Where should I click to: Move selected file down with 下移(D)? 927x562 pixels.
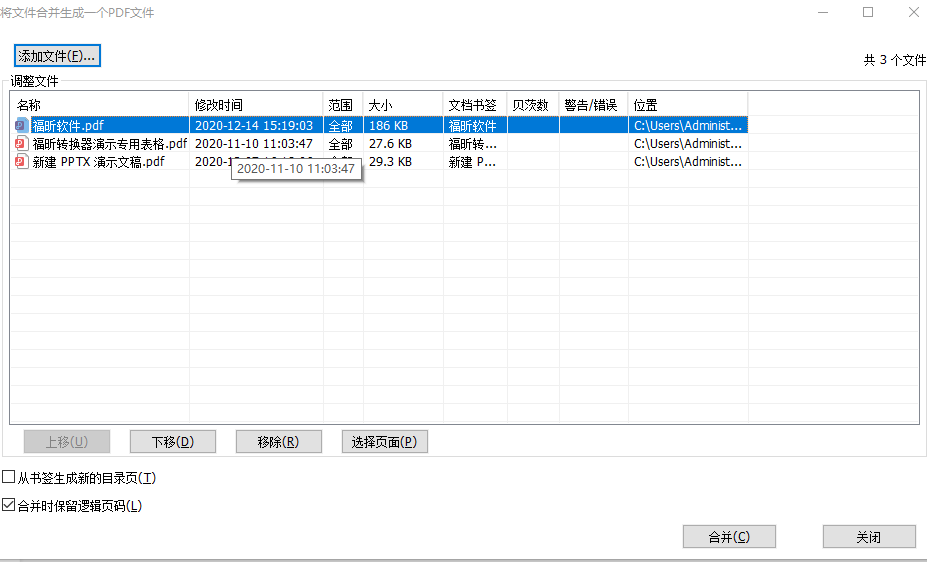point(173,441)
